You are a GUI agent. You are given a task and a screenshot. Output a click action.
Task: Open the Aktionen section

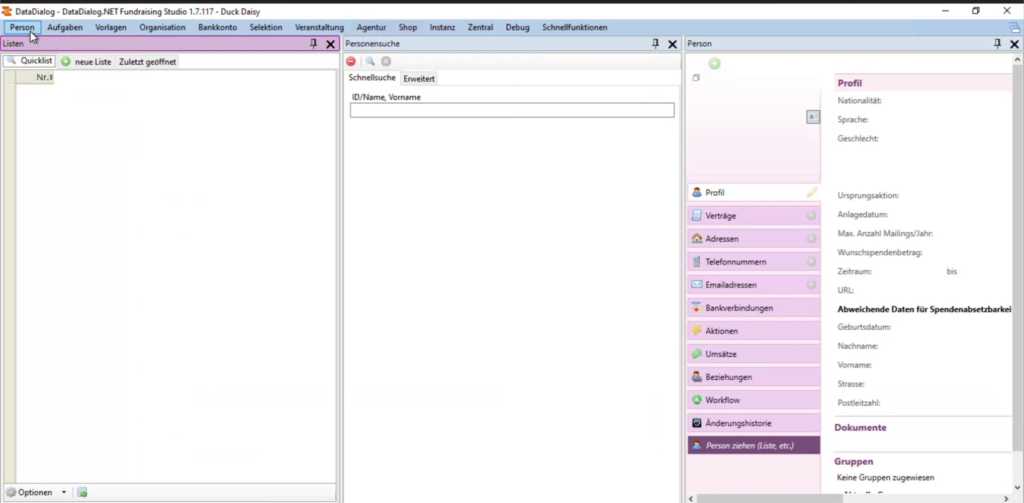coord(754,331)
